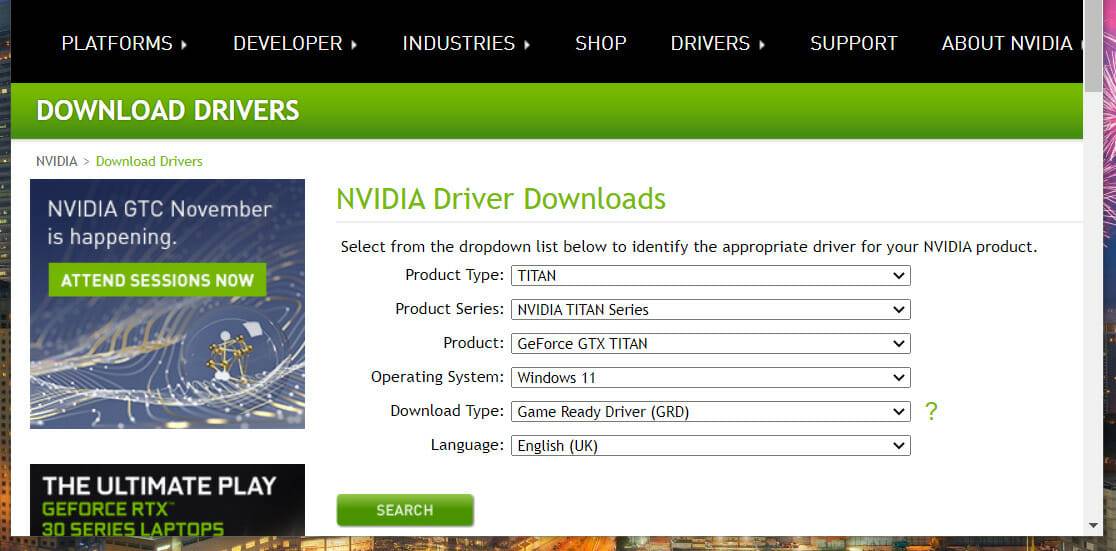Click the NVIDIA breadcrumb link
1116x551 pixels.
(x=56, y=161)
